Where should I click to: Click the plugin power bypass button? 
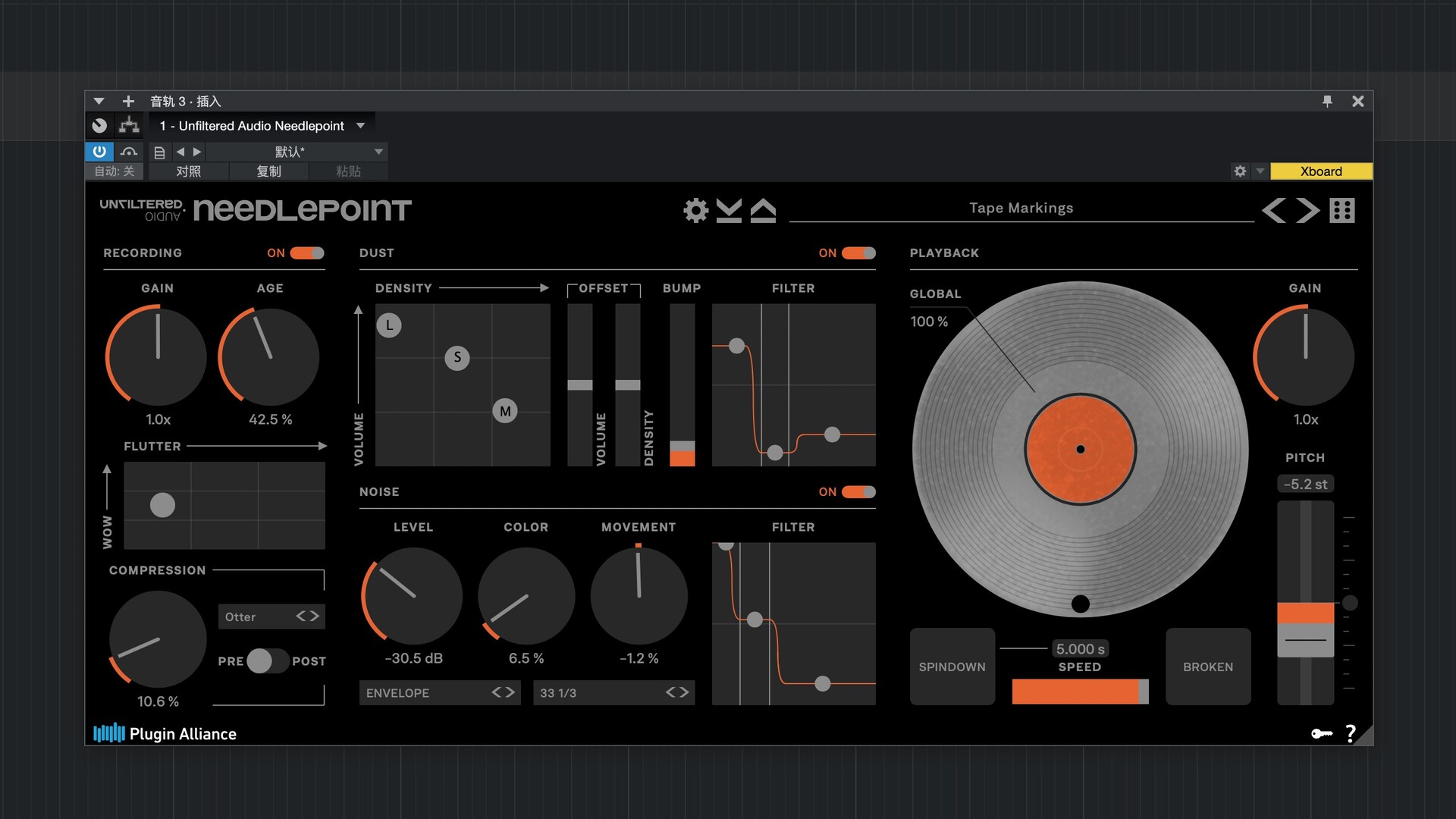coord(99,152)
